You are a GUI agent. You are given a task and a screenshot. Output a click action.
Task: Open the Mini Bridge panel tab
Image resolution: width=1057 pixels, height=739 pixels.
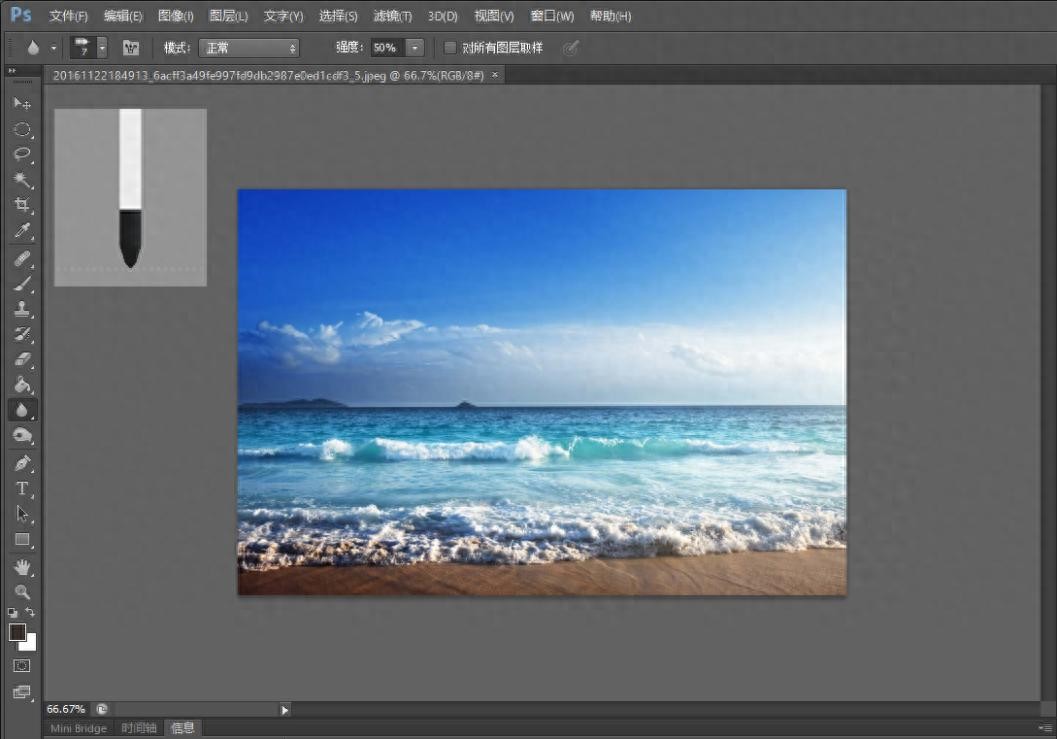[78, 728]
